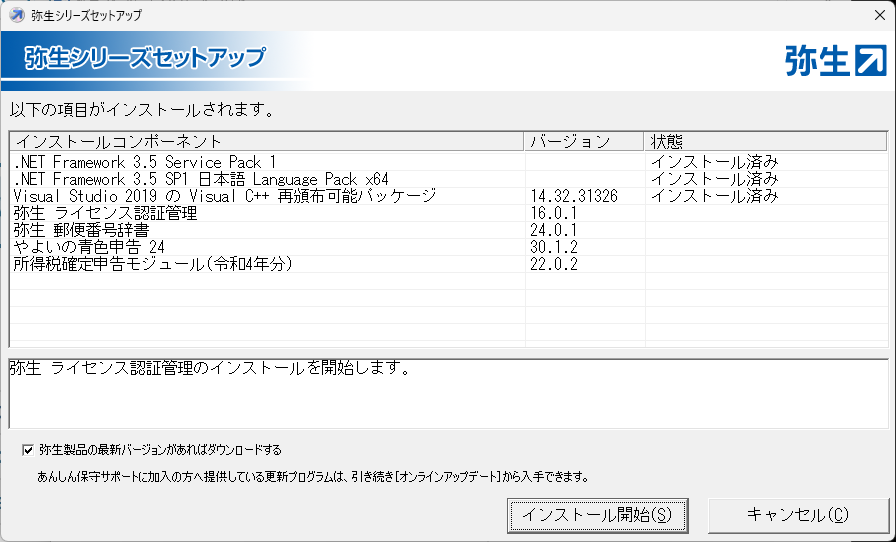Select the .NET Framework 3.5 SP1 日本語 Language Pack row

[449, 180]
